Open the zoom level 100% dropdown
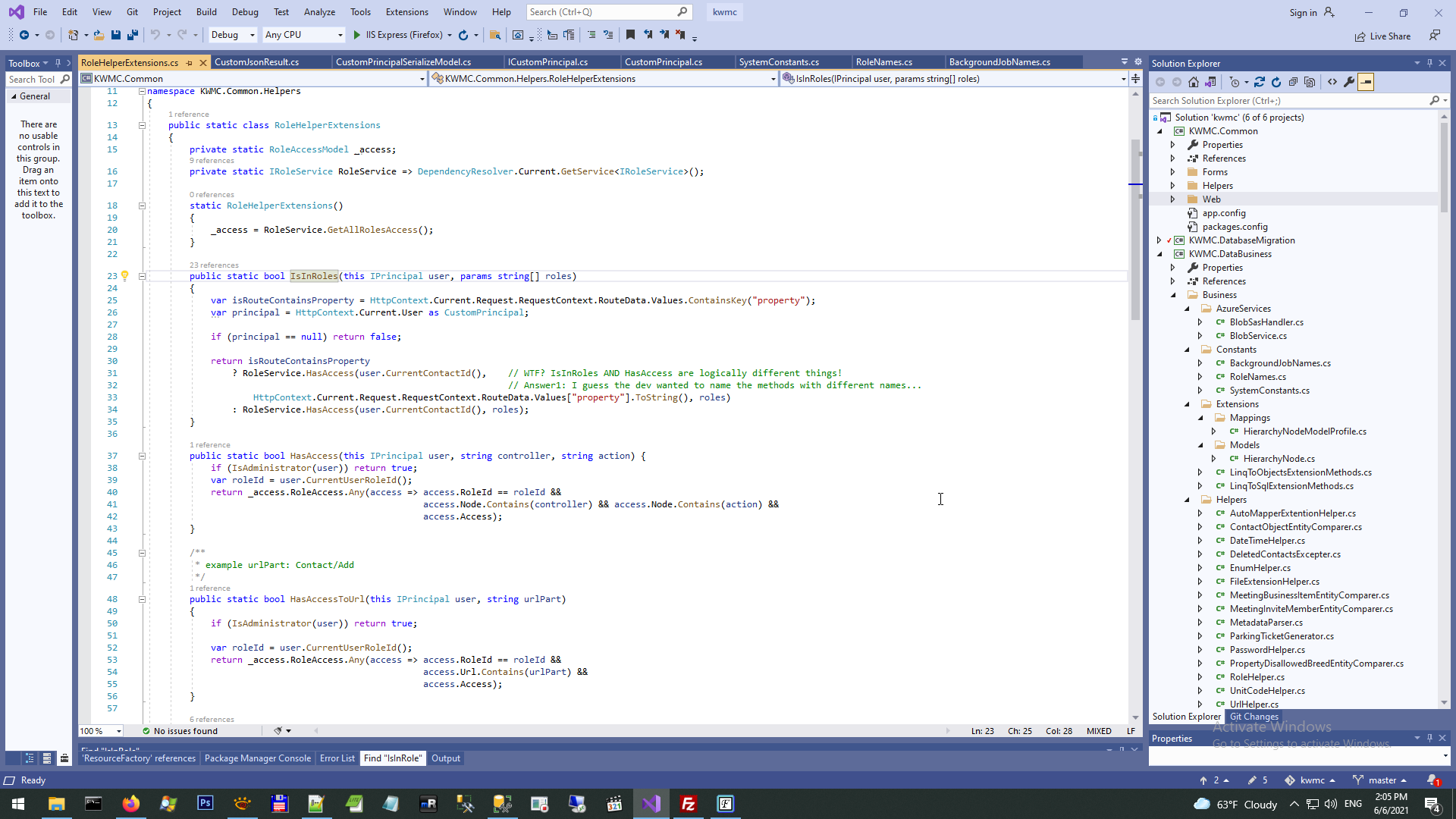The width and height of the screenshot is (1456, 819). (119, 731)
